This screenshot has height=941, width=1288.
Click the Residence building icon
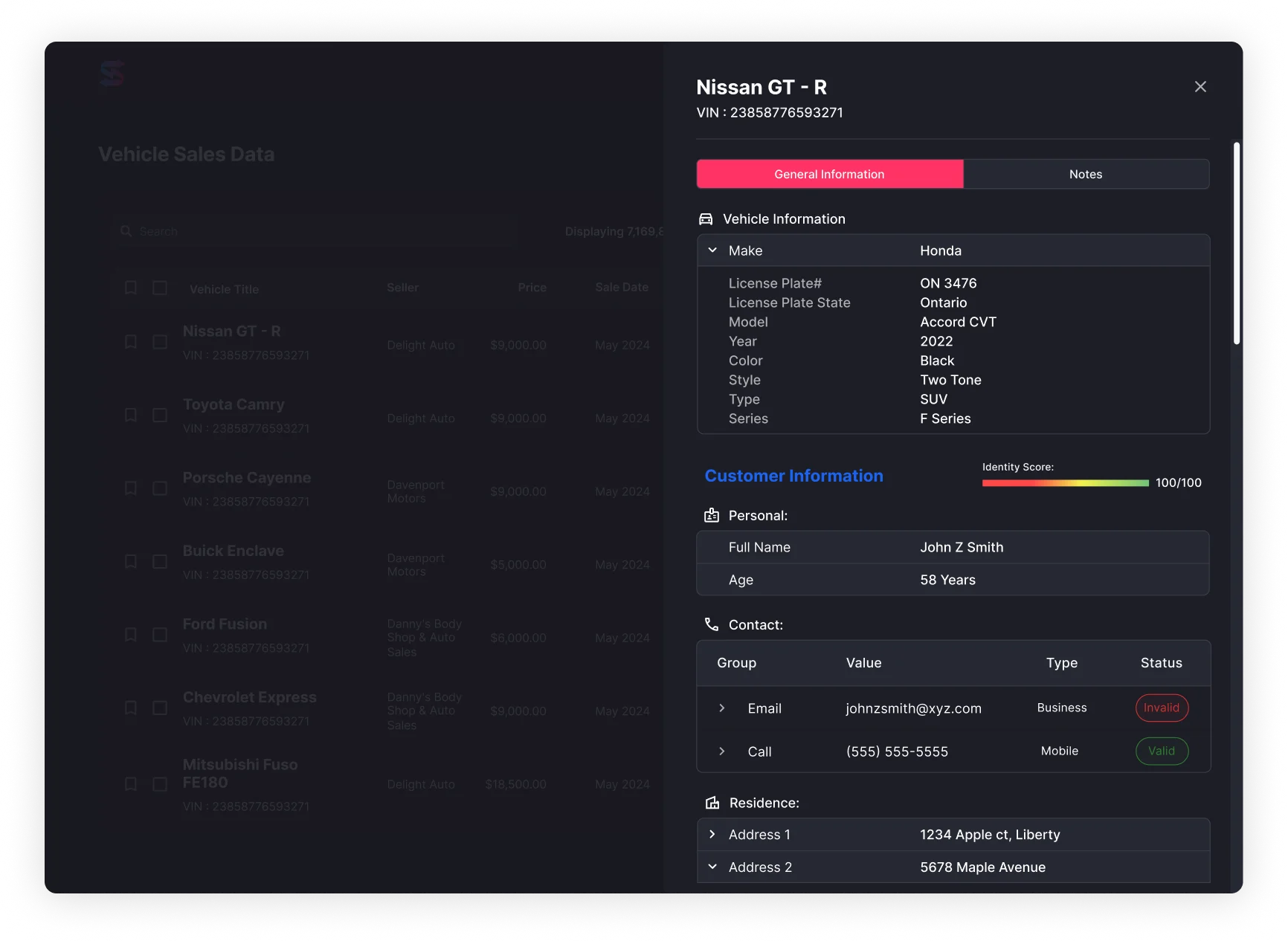(x=712, y=803)
